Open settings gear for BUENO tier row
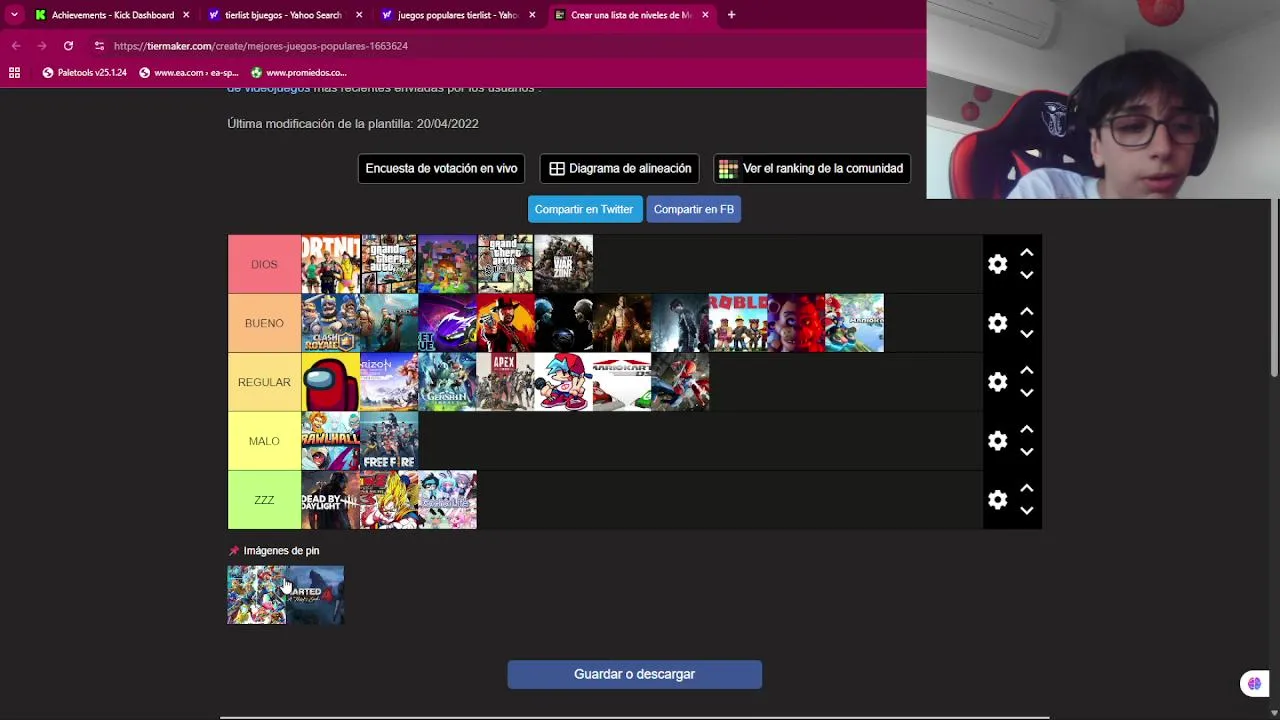The image size is (1280, 720). coord(997,323)
